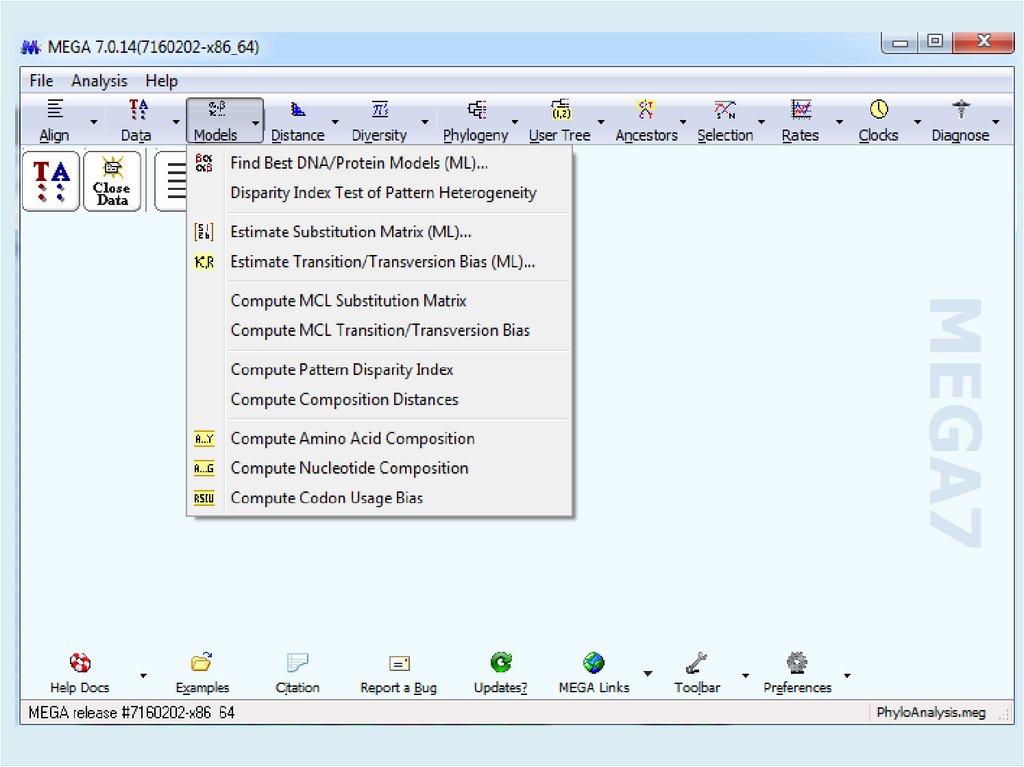The width and height of the screenshot is (1024, 767).
Task: Select Estimate Substitution Matrix (ML)
Action: (351, 232)
